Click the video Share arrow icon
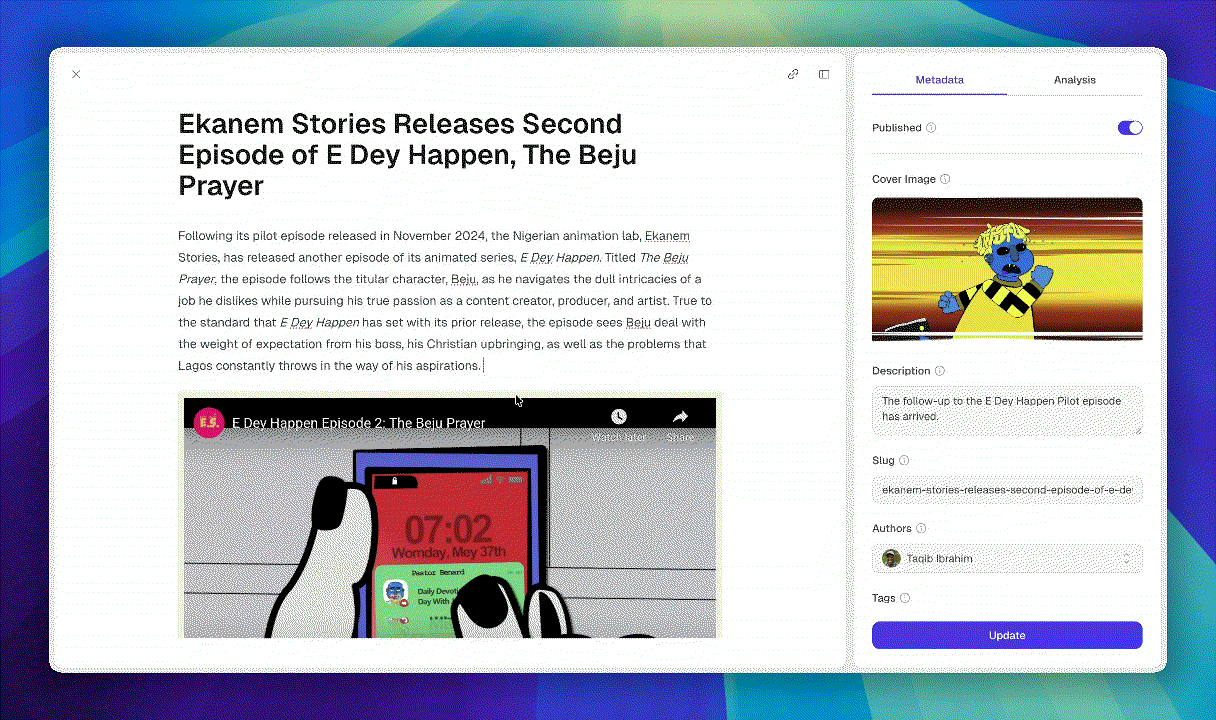 click(680, 416)
